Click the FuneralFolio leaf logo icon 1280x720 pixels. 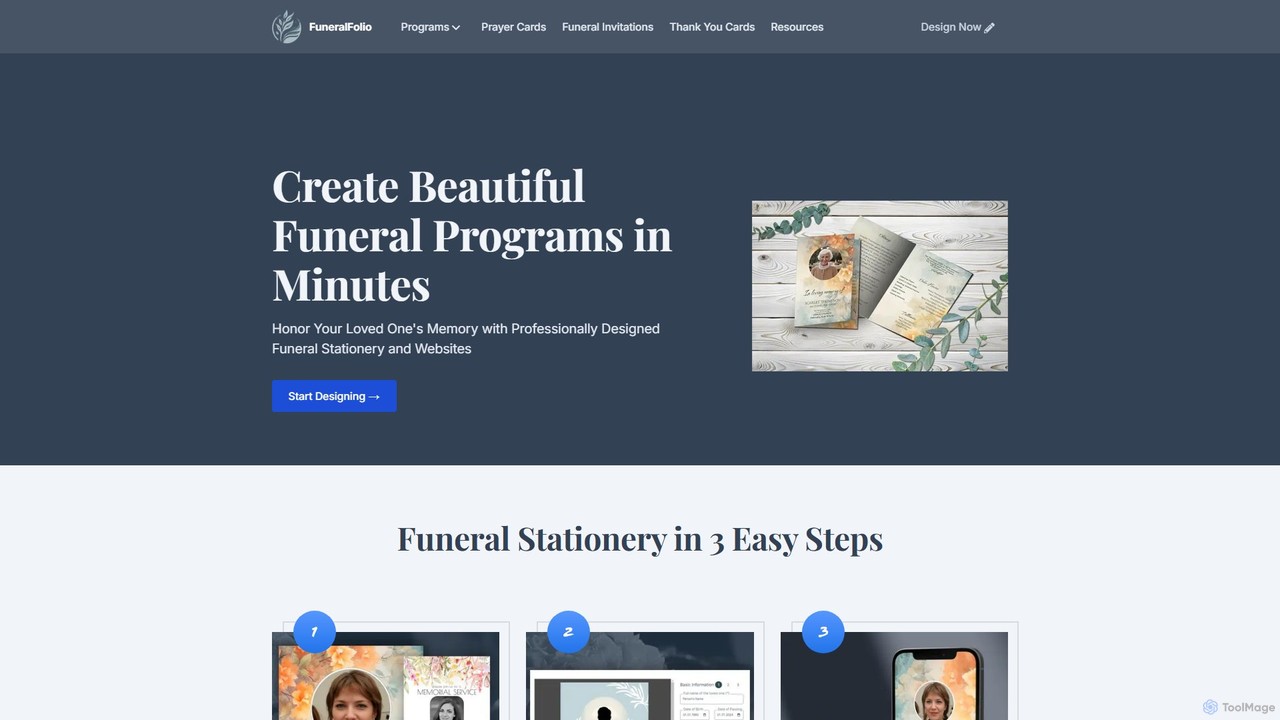coord(287,27)
